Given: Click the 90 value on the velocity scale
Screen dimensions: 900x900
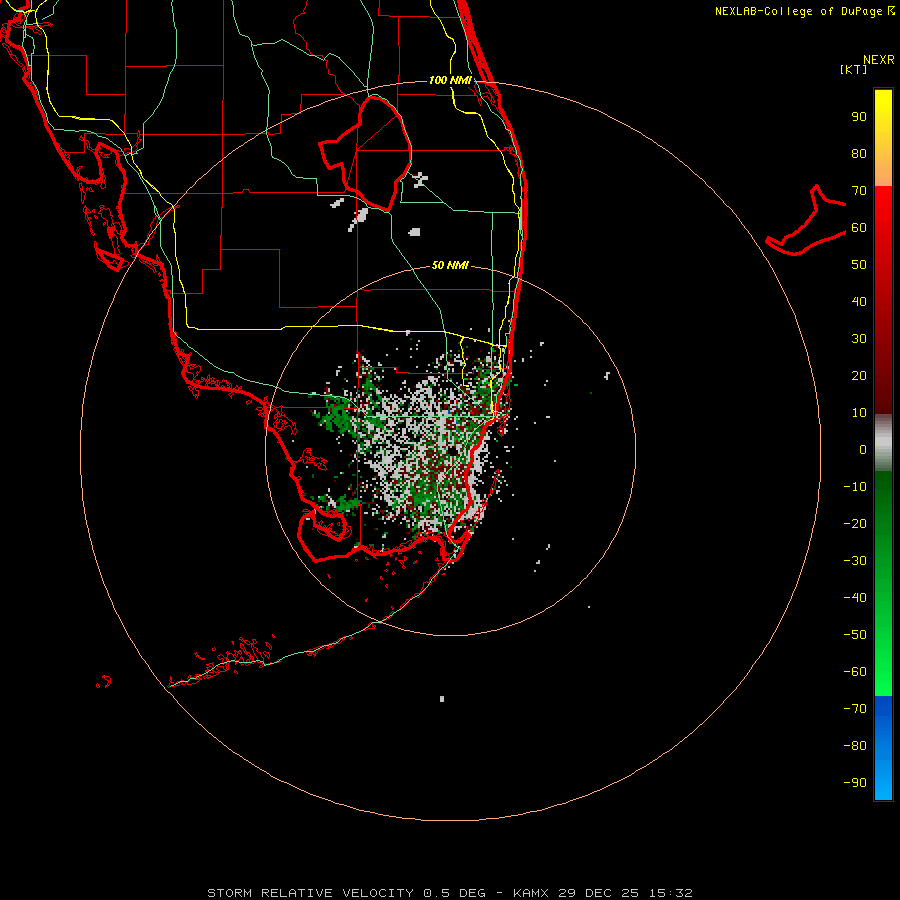Looking at the screenshot, I should coord(859,117).
